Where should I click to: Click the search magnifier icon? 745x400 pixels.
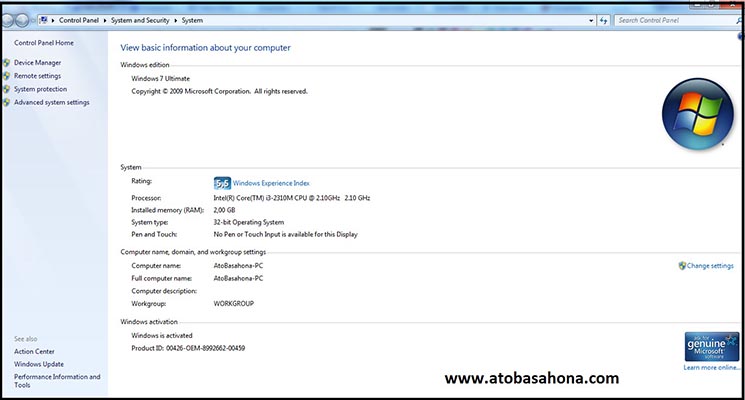(739, 20)
